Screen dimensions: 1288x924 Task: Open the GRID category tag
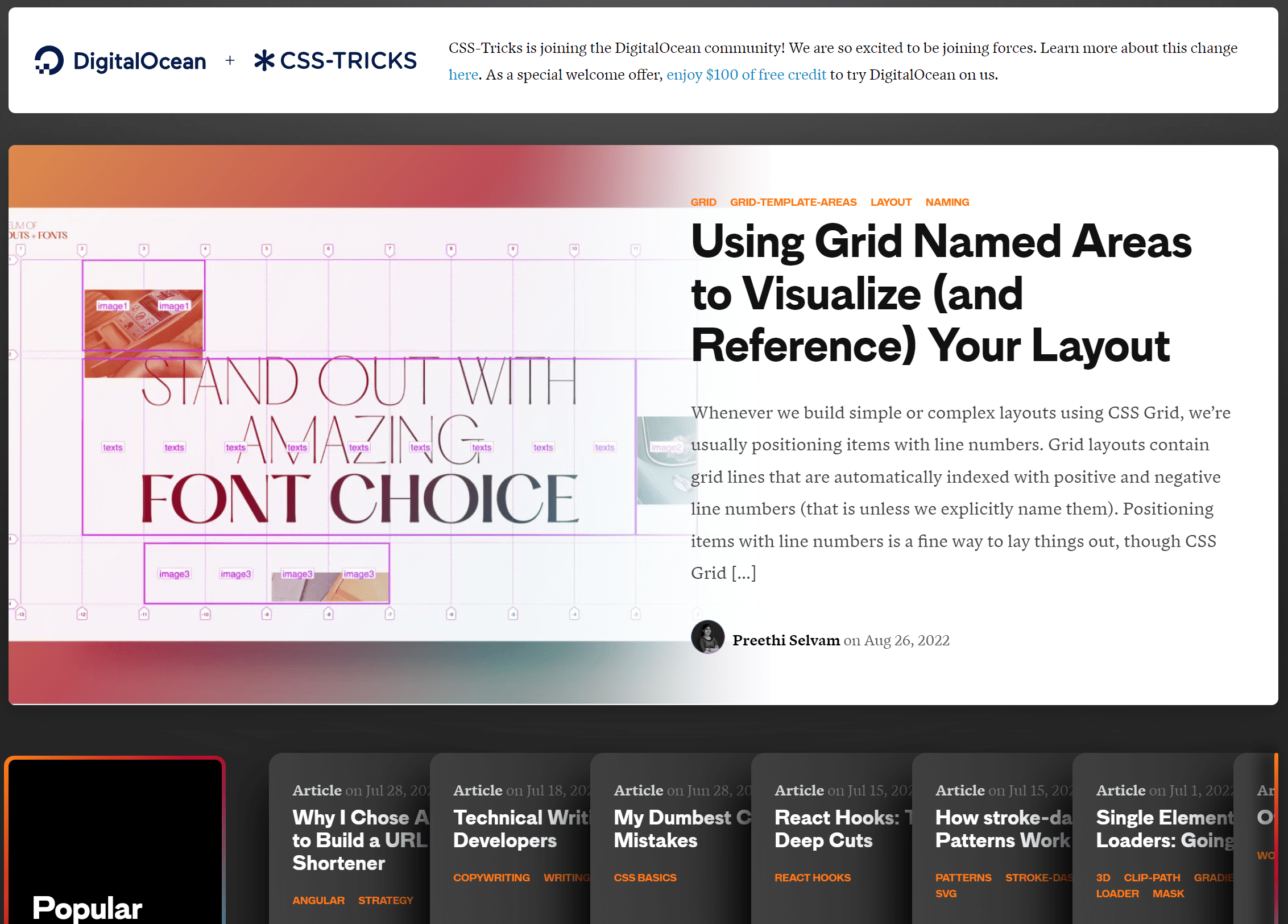click(x=703, y=202)
